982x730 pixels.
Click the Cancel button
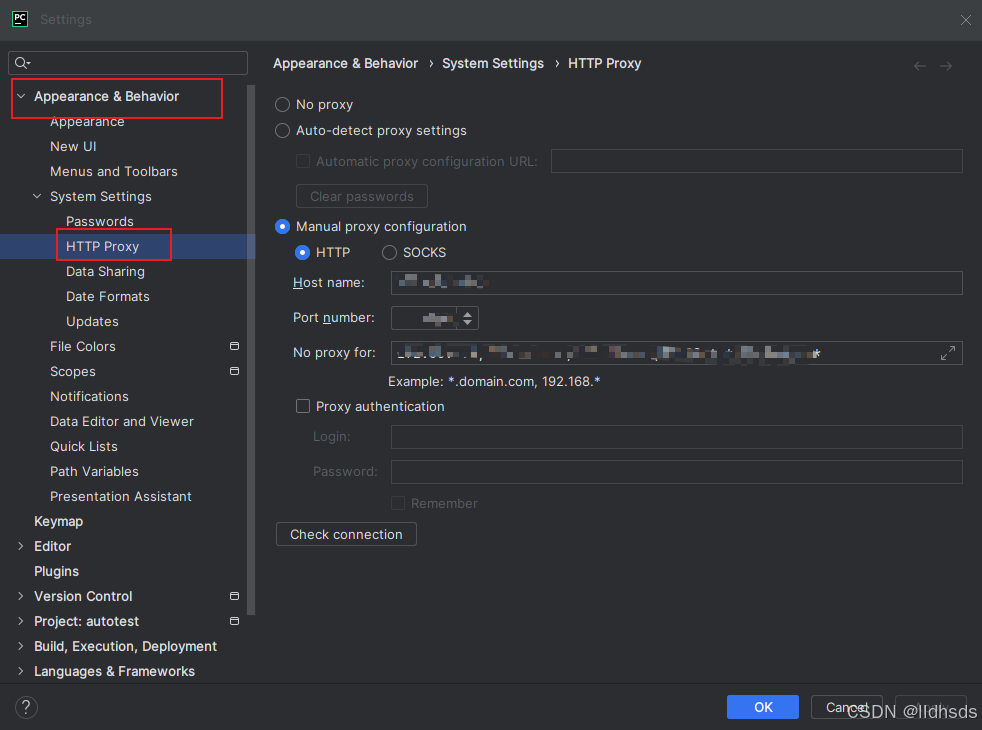click(x=846, y=707)
